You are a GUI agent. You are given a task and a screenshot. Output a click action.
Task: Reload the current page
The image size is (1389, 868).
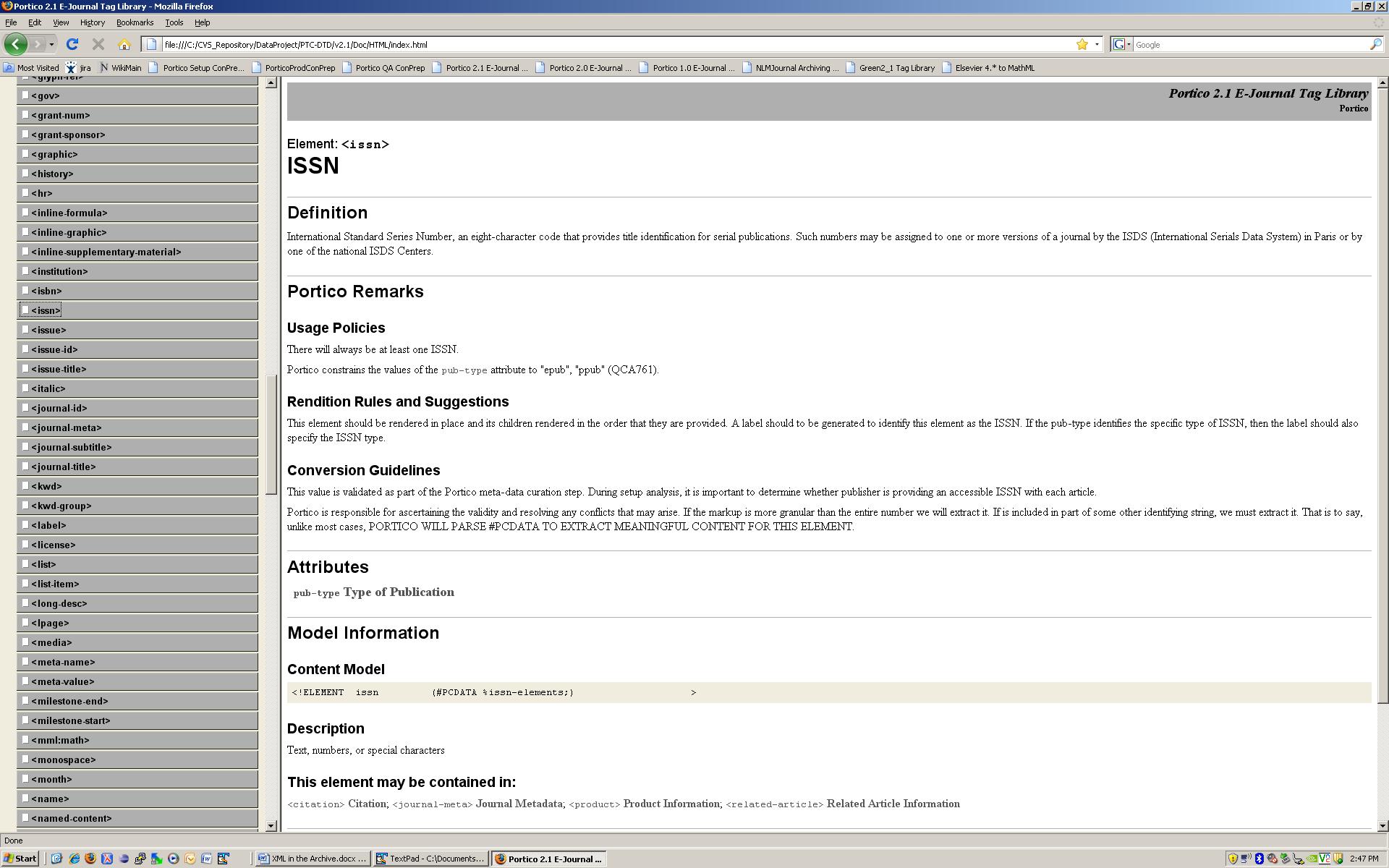click(x=72, y=44)
